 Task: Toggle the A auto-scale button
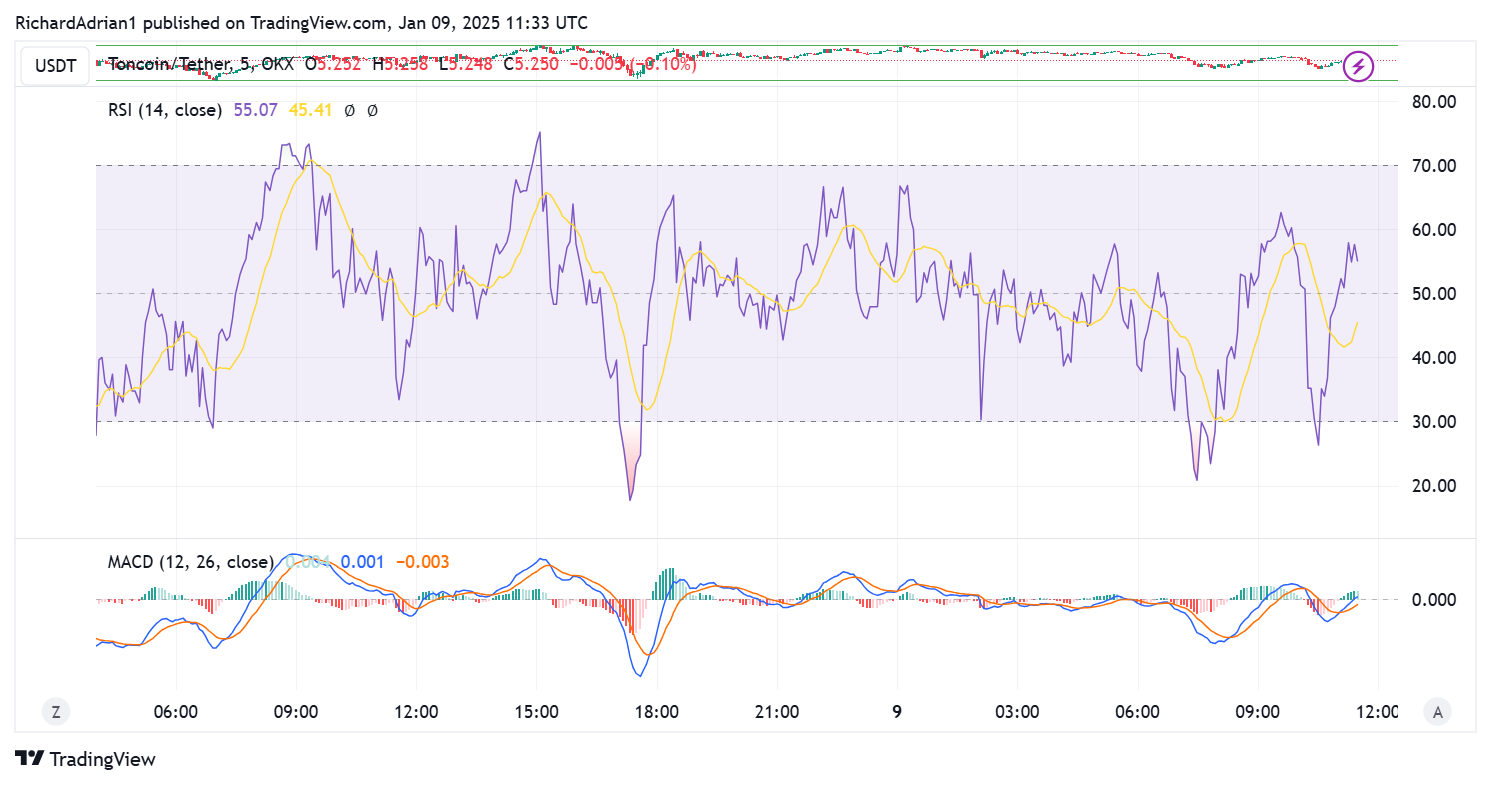tap(1438, 712)
